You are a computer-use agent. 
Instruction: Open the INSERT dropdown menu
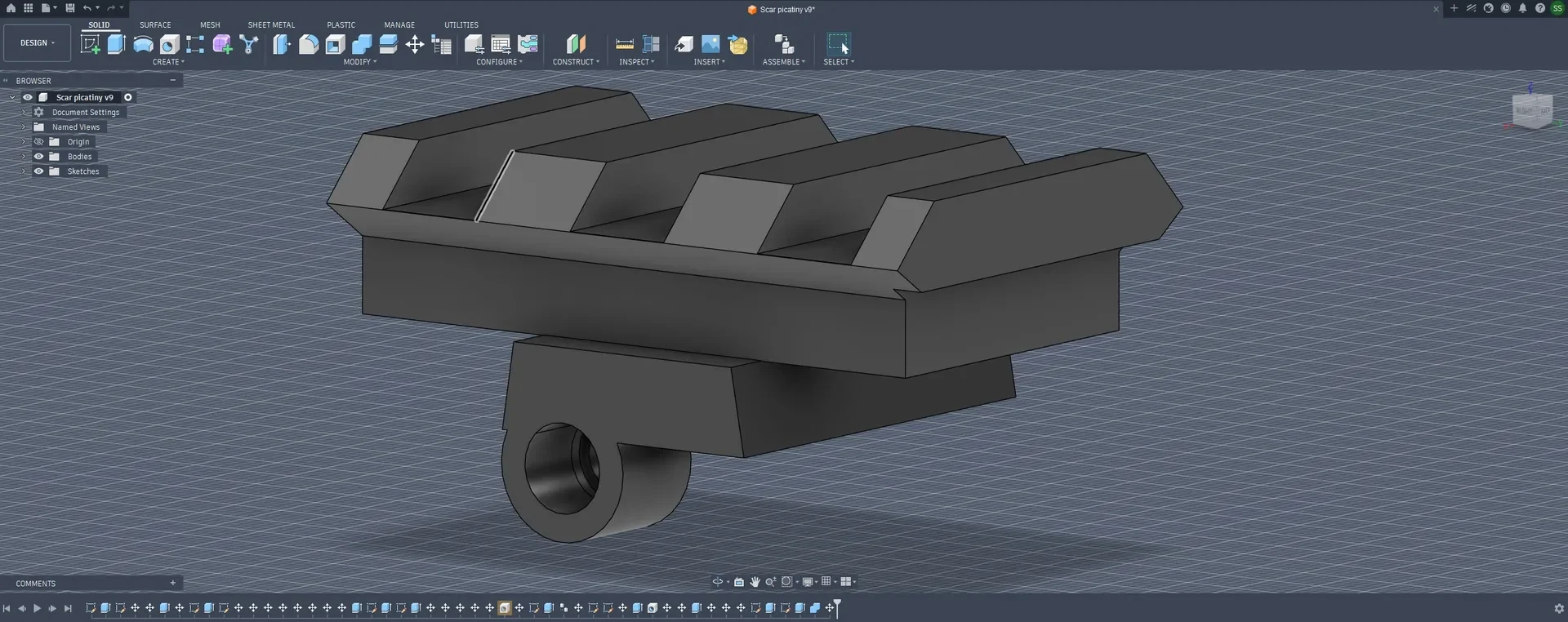click(x=710, y=62)
